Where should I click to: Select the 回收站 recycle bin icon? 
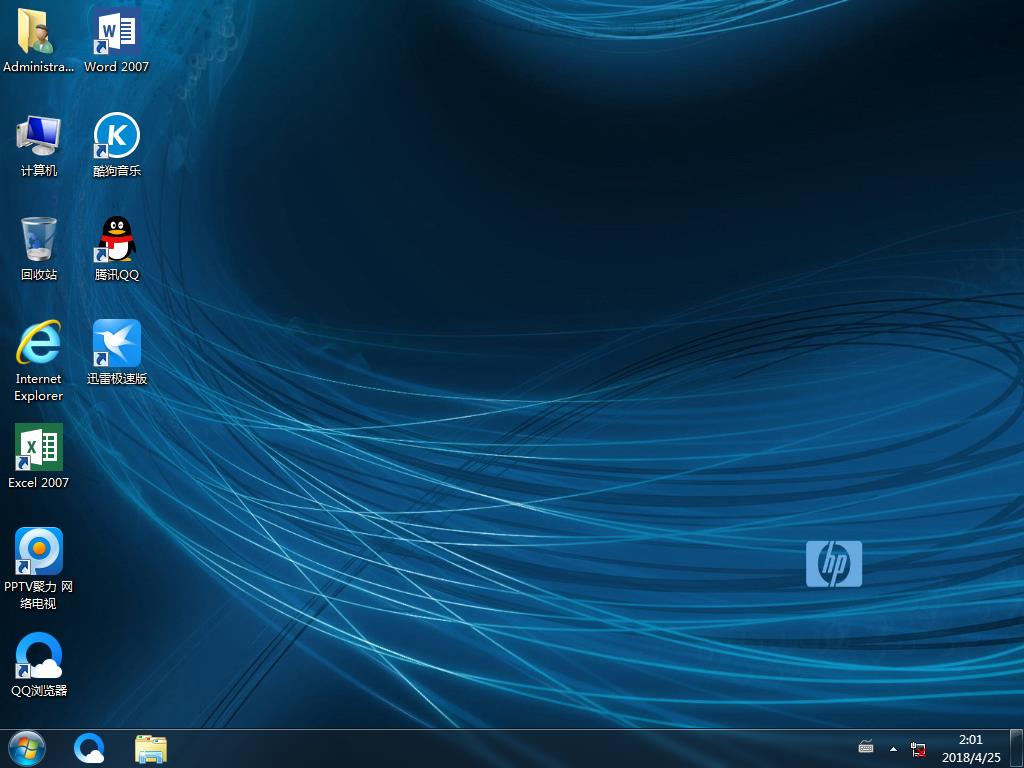[39, 249]
